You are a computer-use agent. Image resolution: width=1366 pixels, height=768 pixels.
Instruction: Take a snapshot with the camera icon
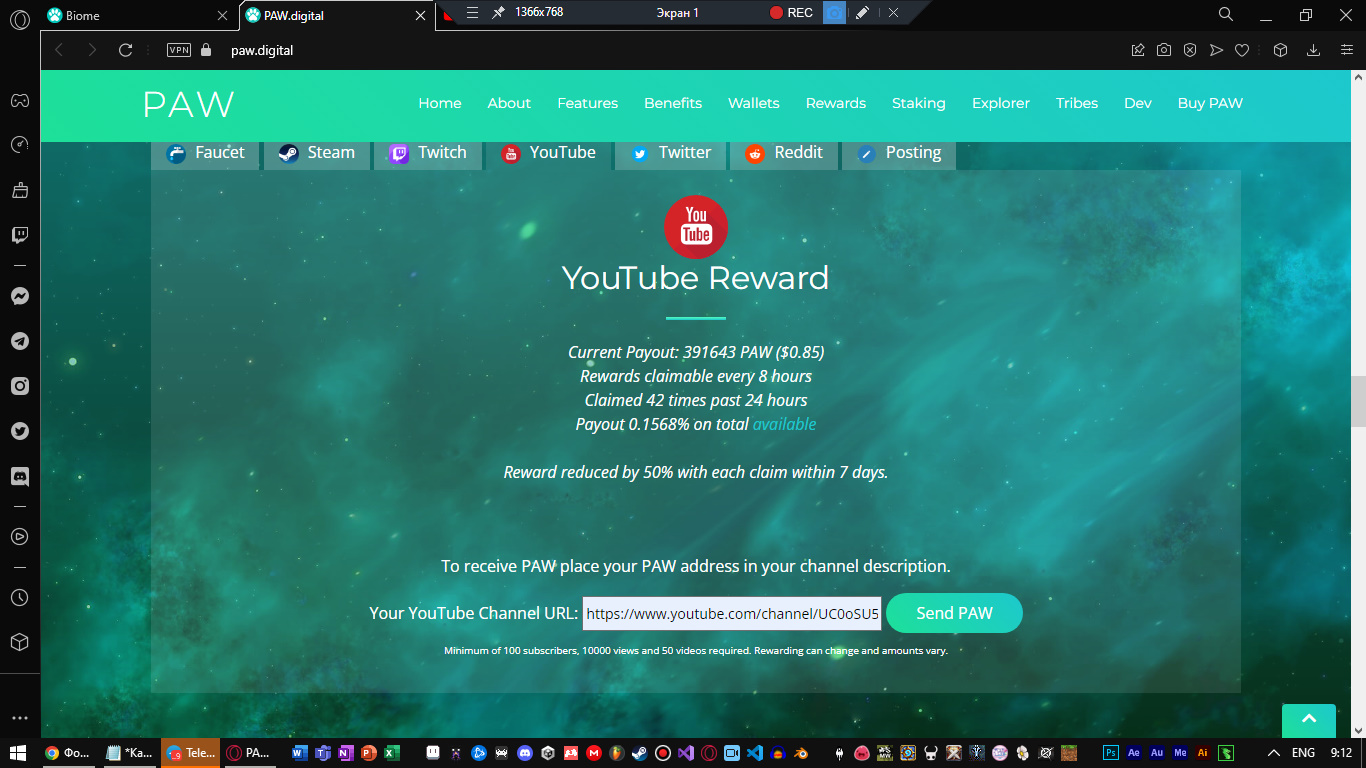click(x=1164, y=50)
